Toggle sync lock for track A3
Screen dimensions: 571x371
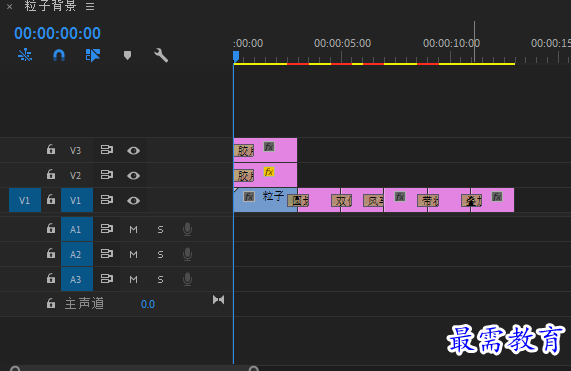107,279
